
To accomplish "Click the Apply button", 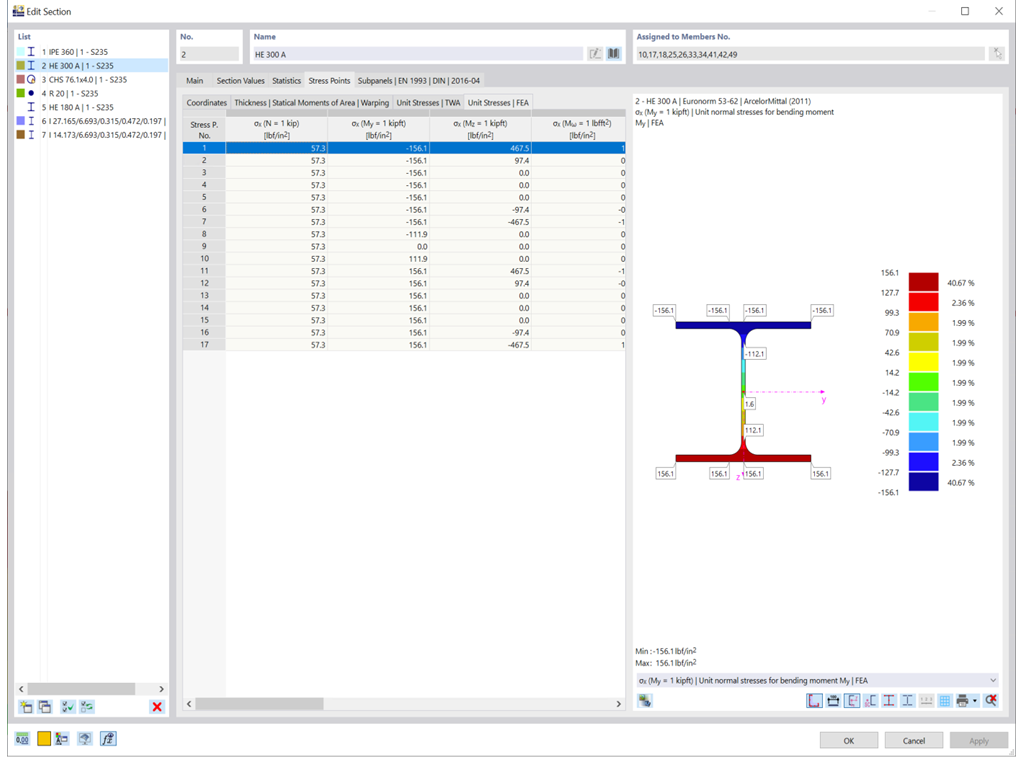I will tap(978, 740).
